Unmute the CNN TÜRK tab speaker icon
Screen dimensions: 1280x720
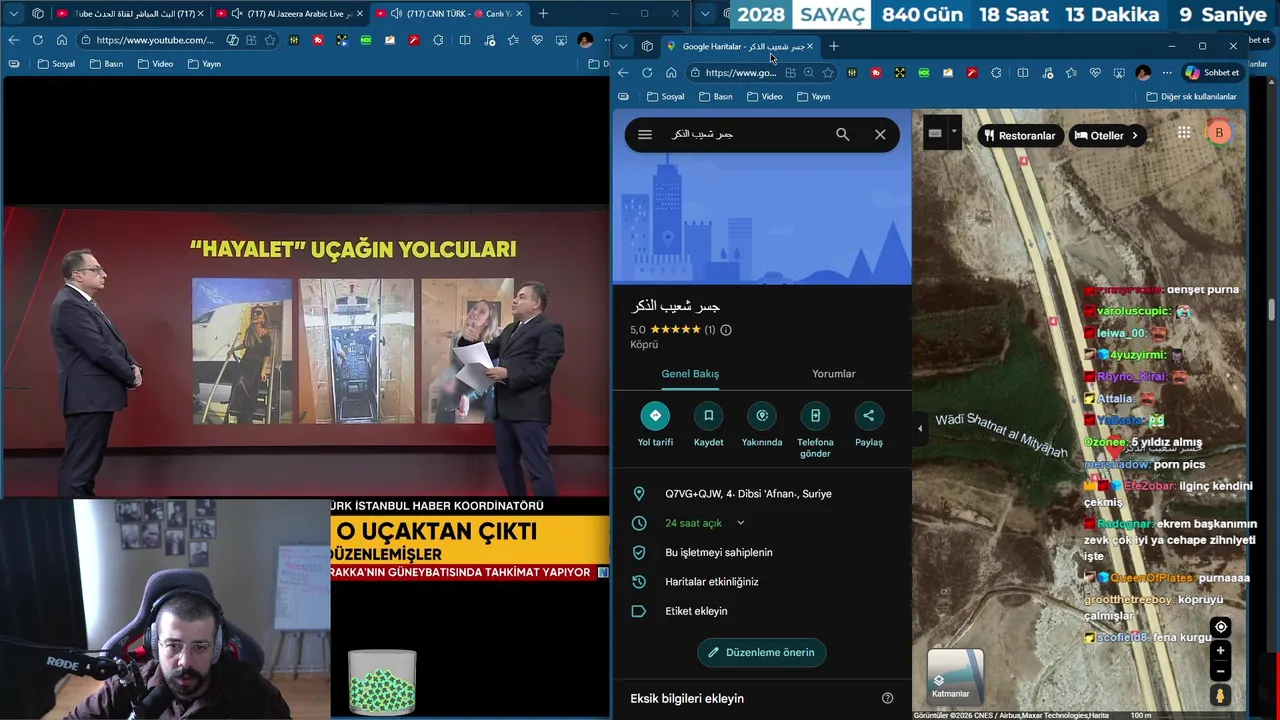tap(396, 13)
